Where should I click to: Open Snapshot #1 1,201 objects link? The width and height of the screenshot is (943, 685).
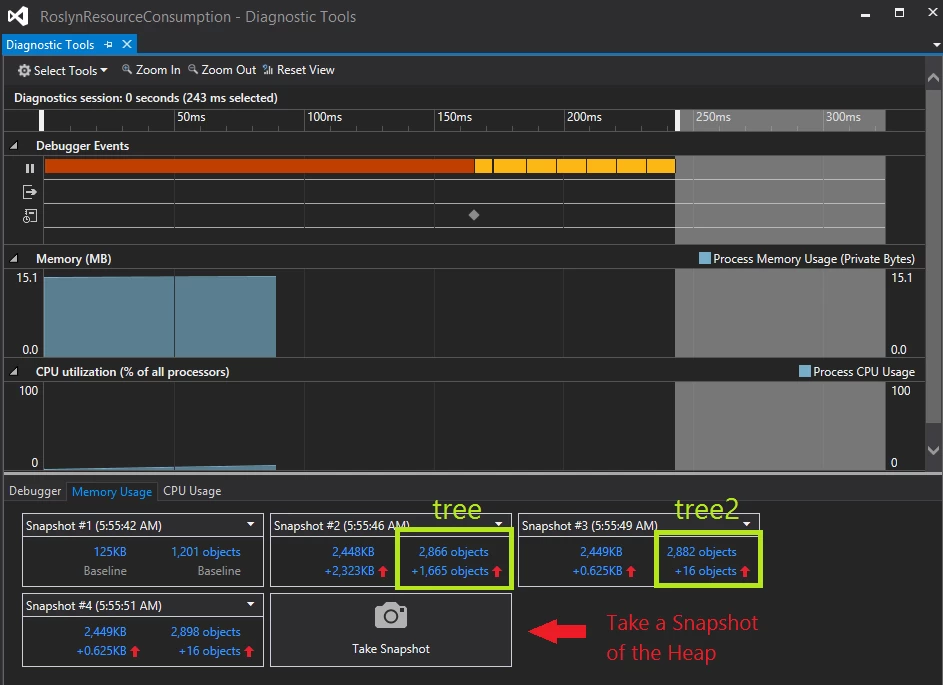coord(206,551)
